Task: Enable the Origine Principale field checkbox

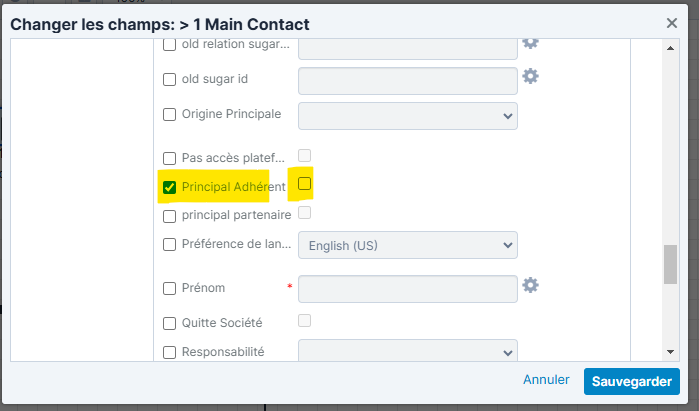Action: 169,114
